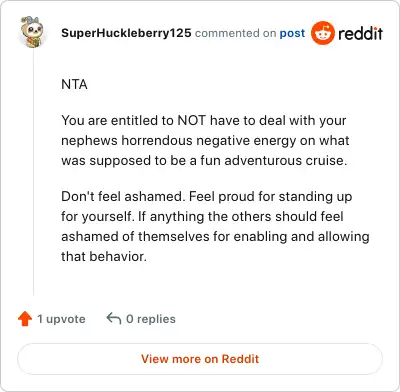
Task: Click the "fun adventurous cruise" line
Action: click(204, 160)
